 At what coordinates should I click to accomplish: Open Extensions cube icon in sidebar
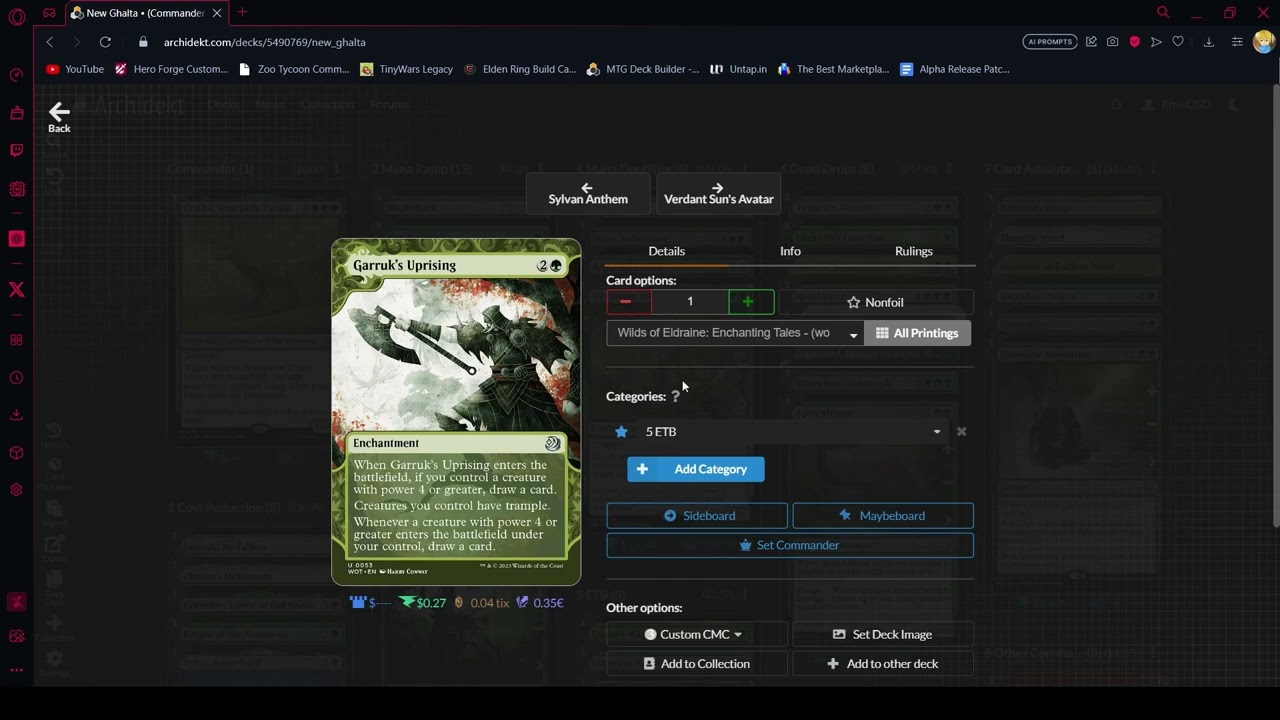pos(16,453)
